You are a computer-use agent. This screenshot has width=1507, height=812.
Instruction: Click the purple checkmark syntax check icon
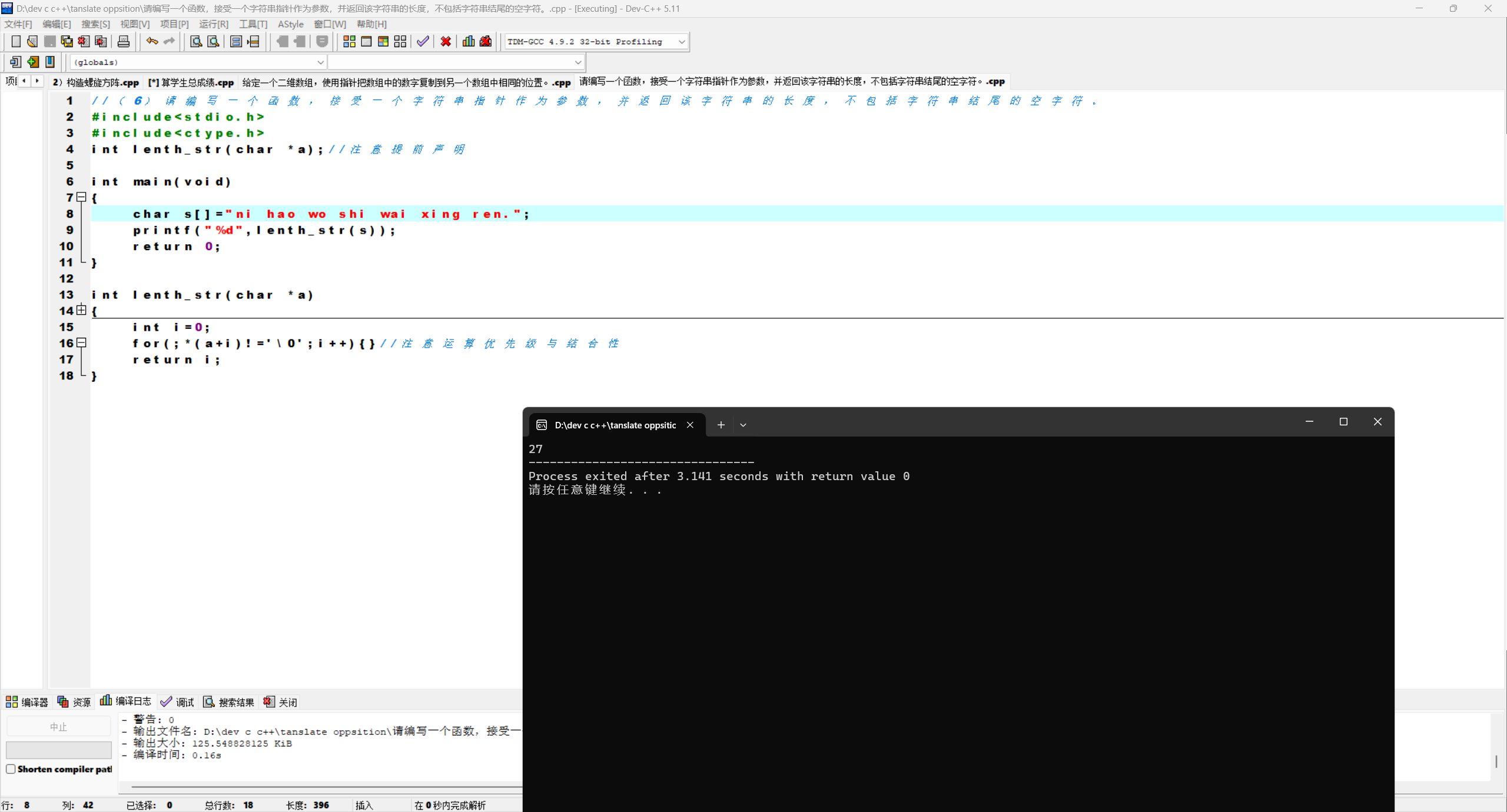click(423, 41)
